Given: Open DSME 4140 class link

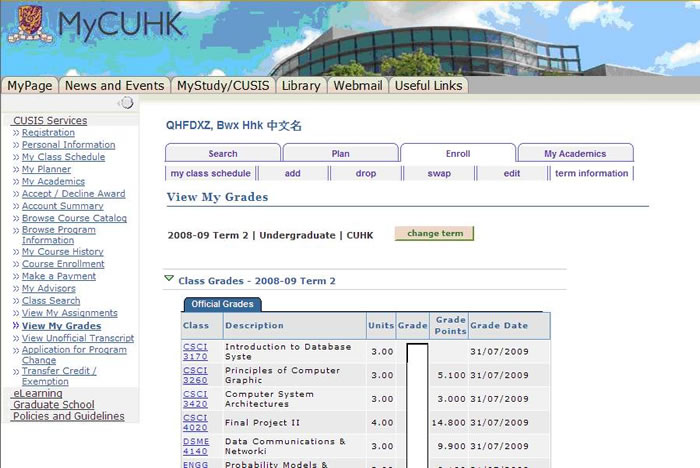Looking at the screenshot, I should (196, 446).
